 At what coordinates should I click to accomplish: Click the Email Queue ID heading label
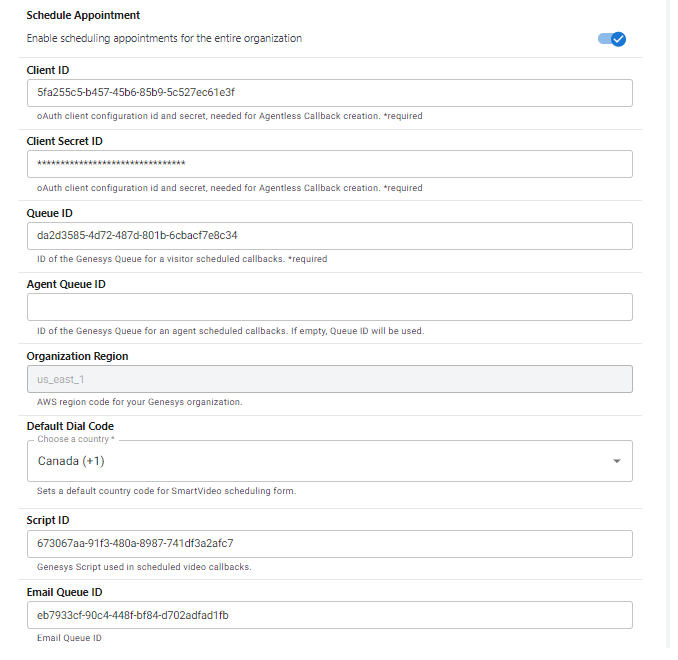pos(64,592)
